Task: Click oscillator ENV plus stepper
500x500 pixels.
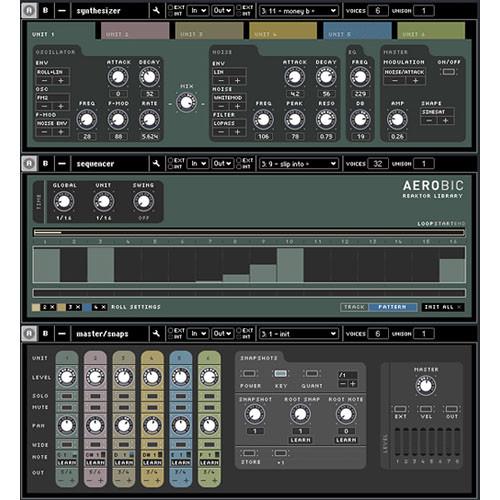Action: tap(61, 81)
